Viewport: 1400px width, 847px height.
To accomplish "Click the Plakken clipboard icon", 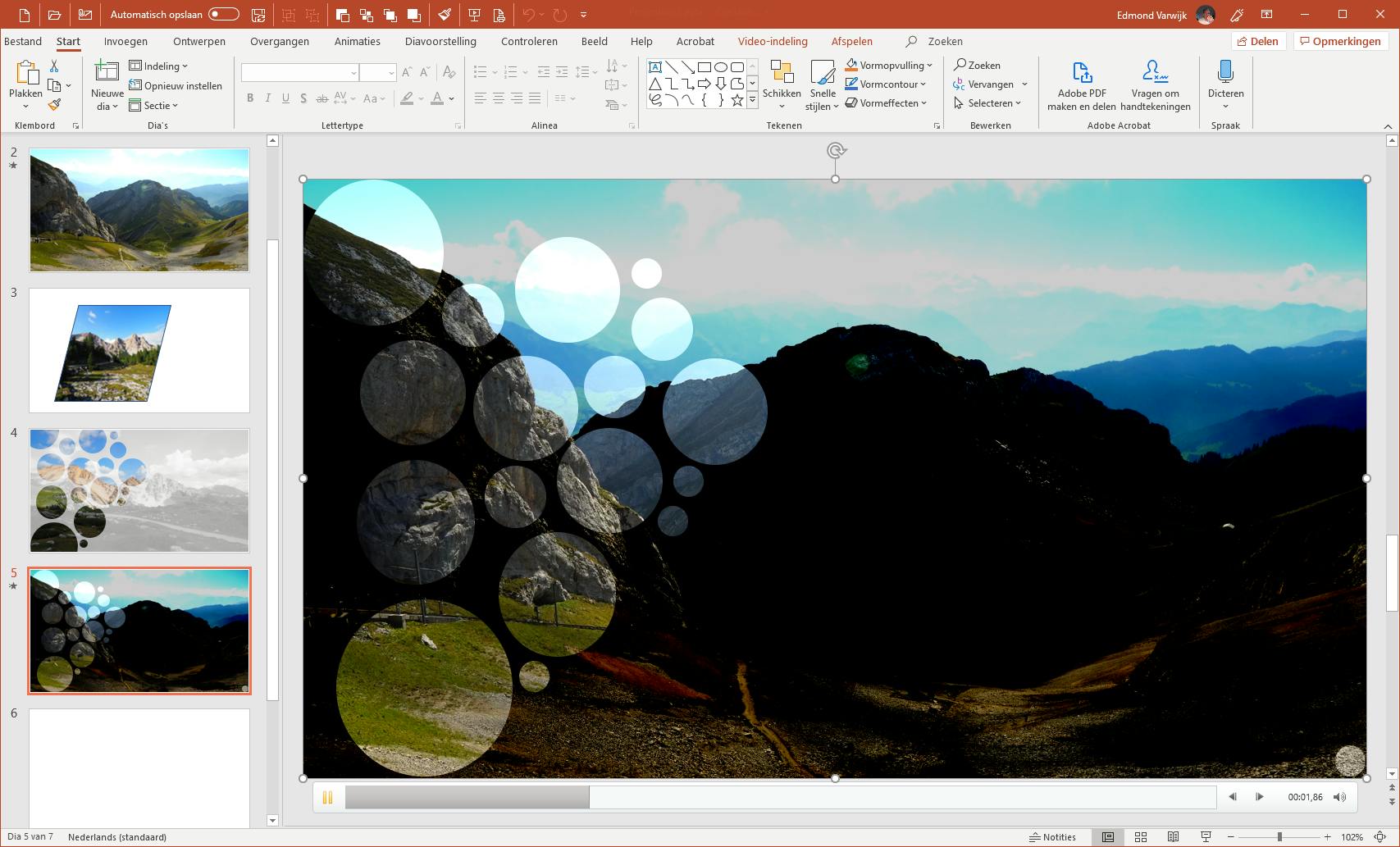I will click(x=25, y=74).
